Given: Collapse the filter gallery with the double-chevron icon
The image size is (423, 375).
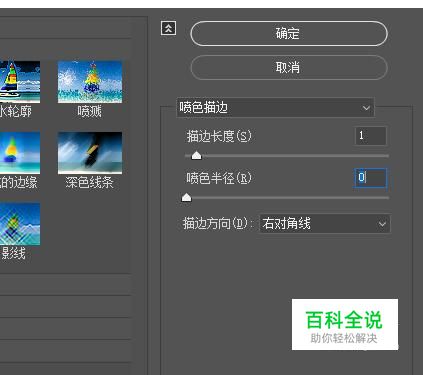Looking at the screenshot, I should 168,28.
